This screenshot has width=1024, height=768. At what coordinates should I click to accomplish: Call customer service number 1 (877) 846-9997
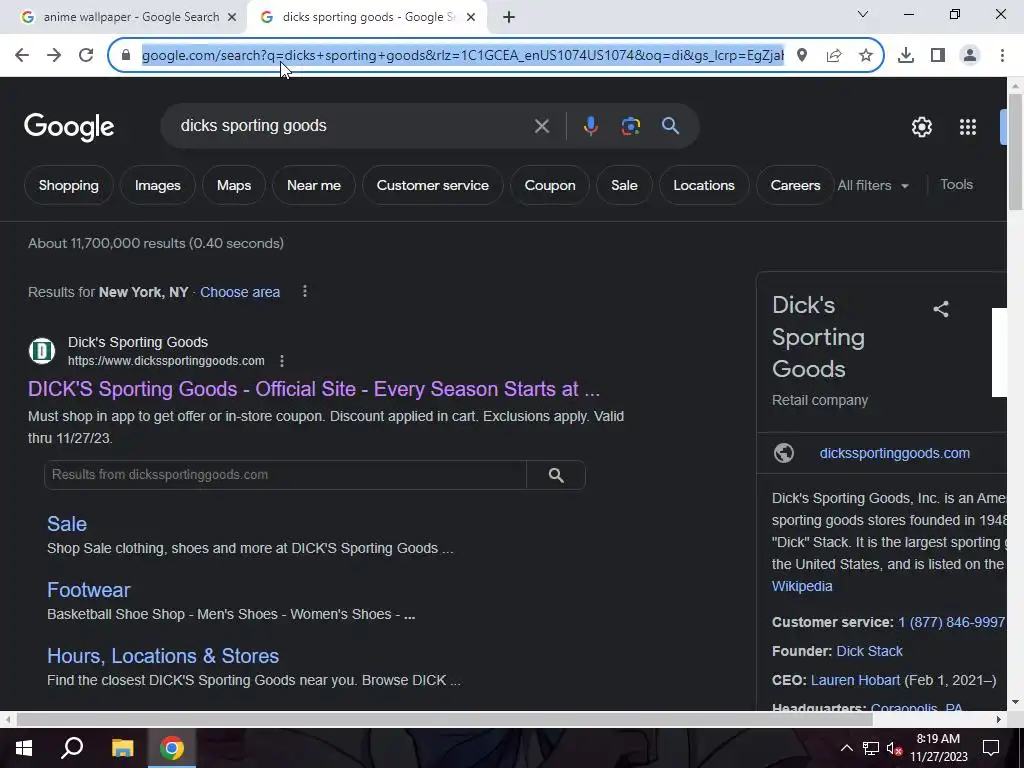tap(952, 622)
